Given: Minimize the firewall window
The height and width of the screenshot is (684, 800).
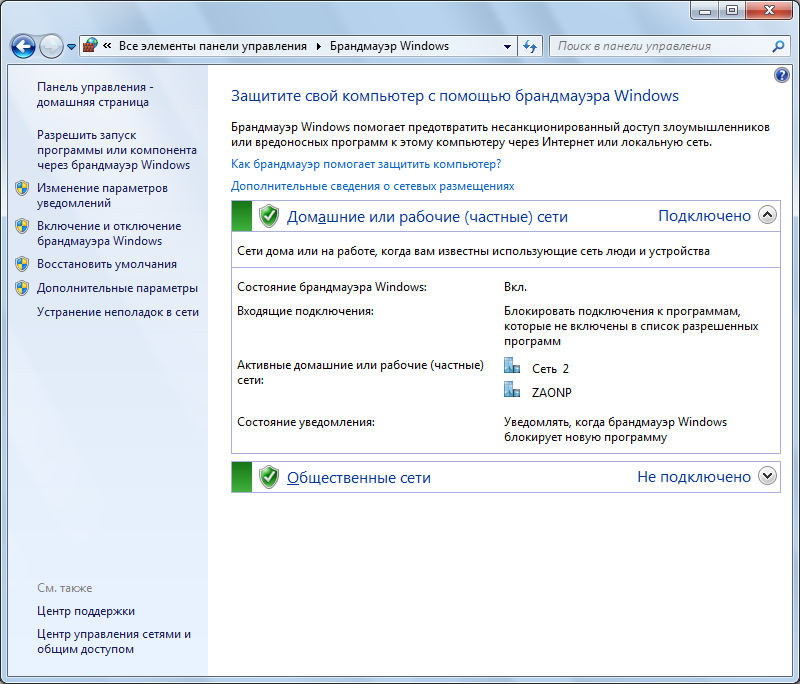Looking at the screenshot, I should click(705, 11).
